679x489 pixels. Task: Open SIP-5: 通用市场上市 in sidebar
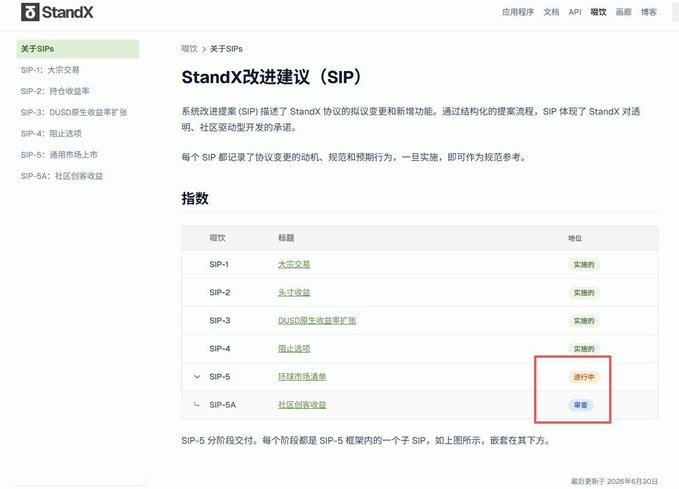point(59,155)
